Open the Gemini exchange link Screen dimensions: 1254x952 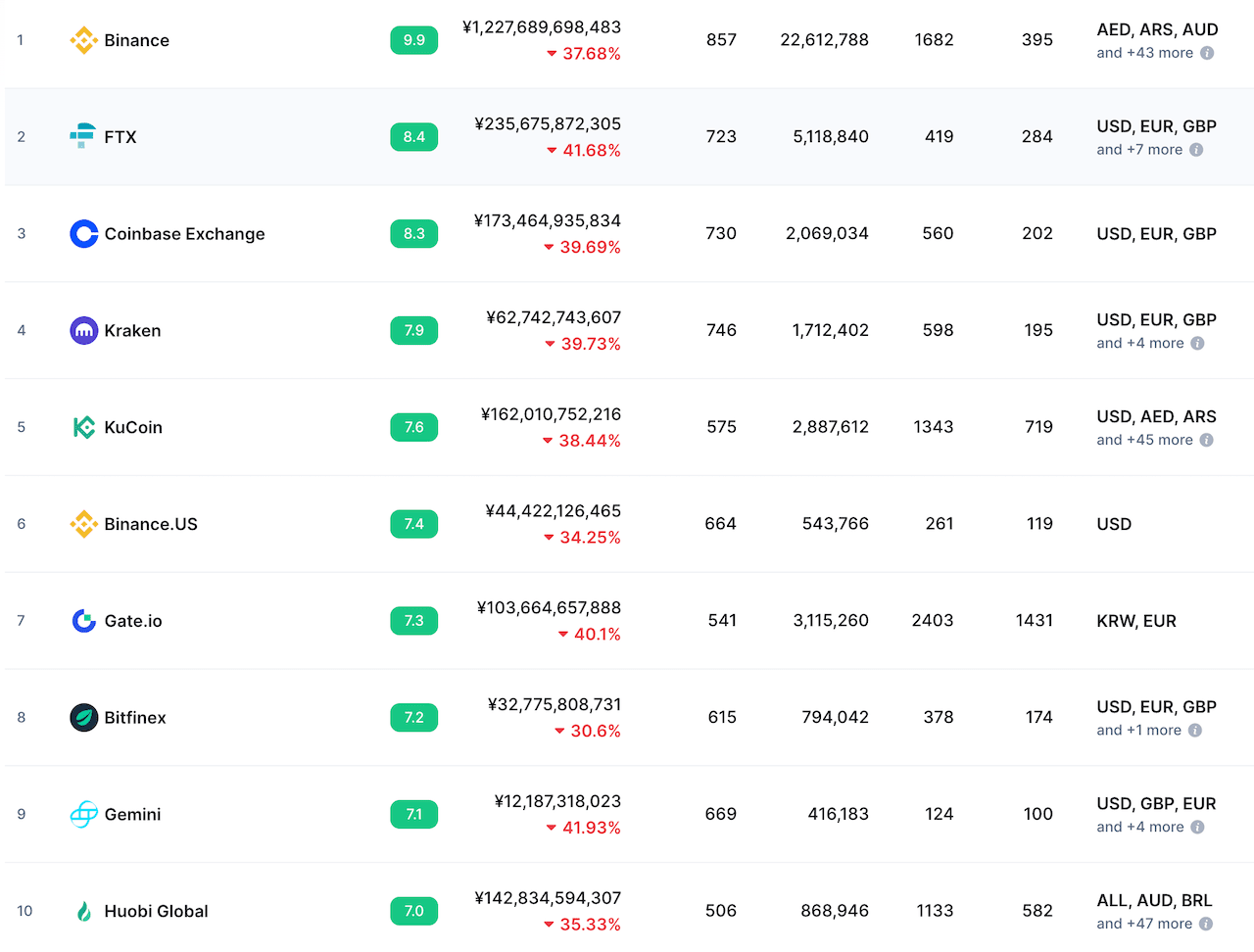(x=133, y=815)
